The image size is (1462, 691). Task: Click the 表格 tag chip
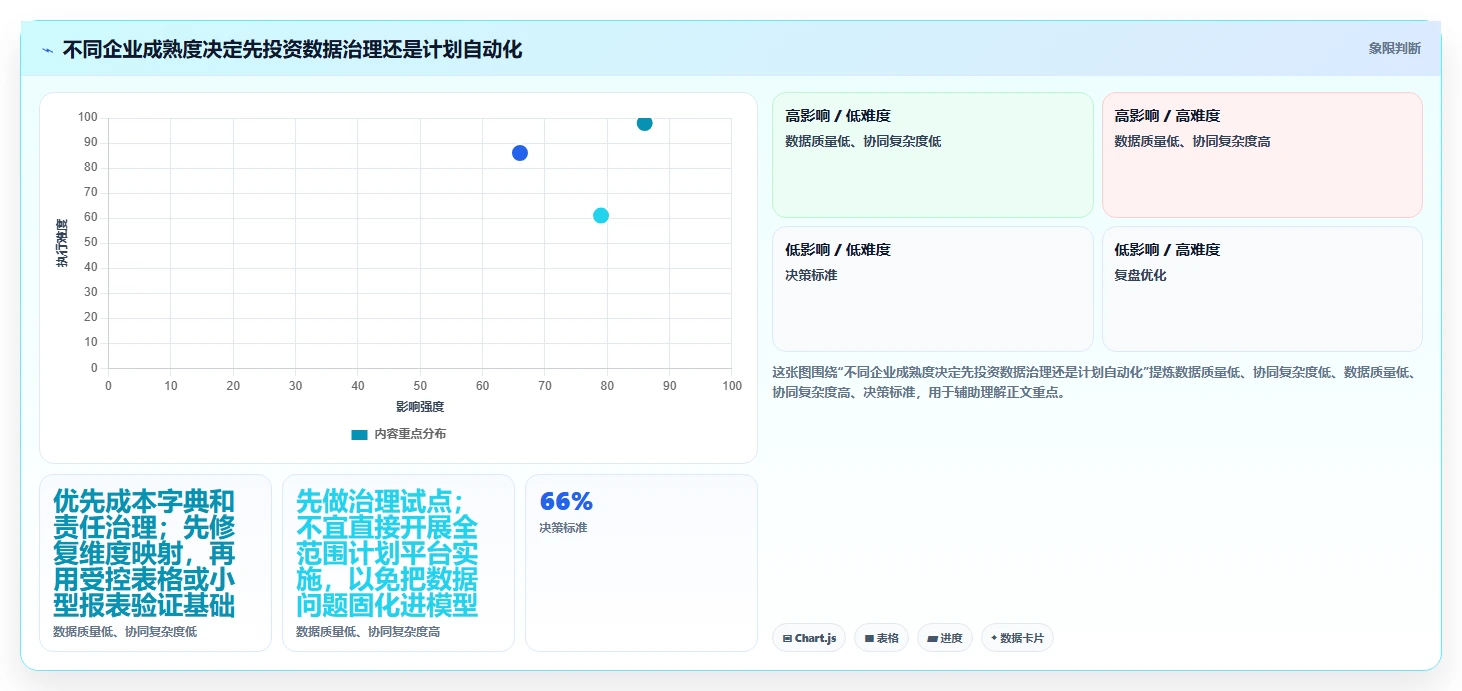881,638
